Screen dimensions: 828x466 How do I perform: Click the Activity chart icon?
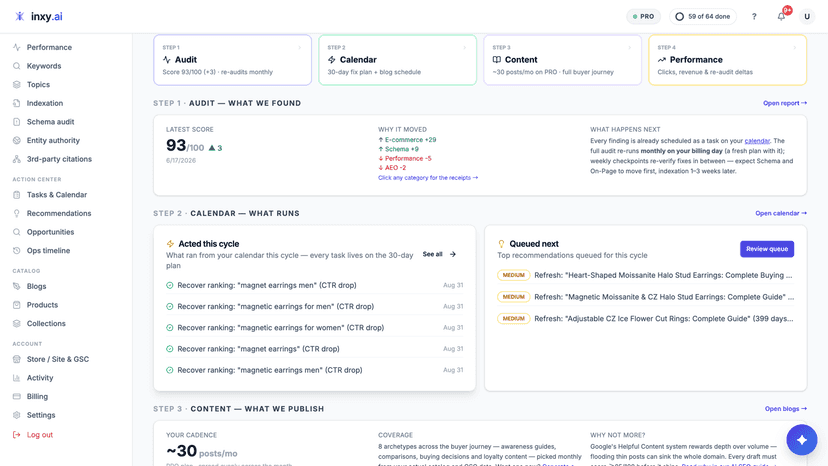[17, 378]
